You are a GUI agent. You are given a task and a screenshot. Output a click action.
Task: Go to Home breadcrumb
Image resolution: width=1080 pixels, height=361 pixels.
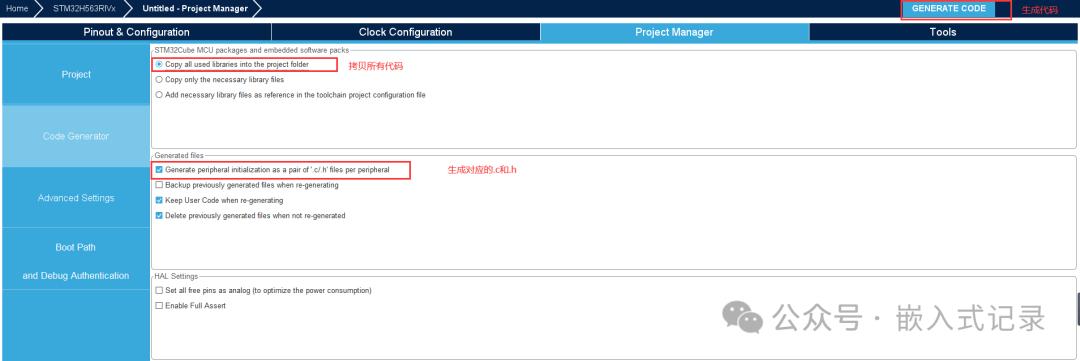click(17, 9)
